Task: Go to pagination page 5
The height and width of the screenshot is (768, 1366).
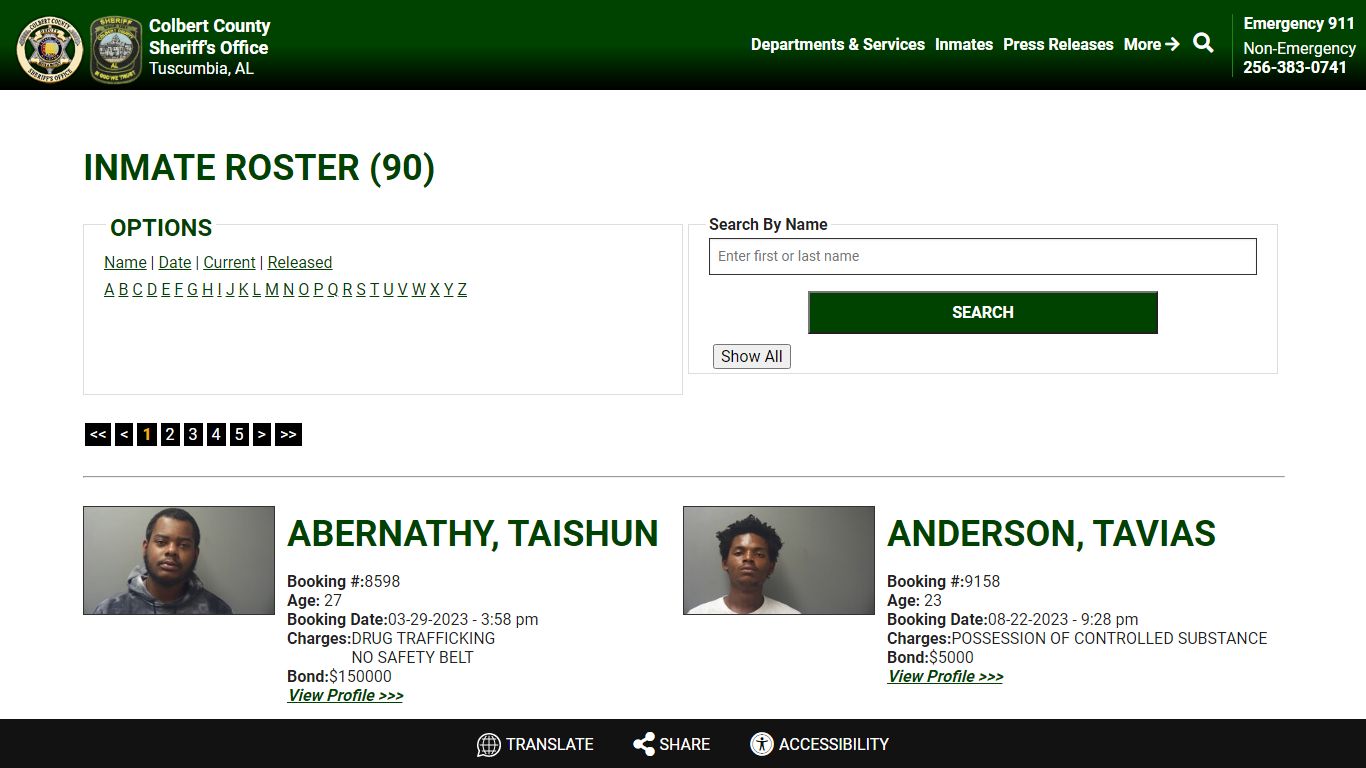Action: 239,434
